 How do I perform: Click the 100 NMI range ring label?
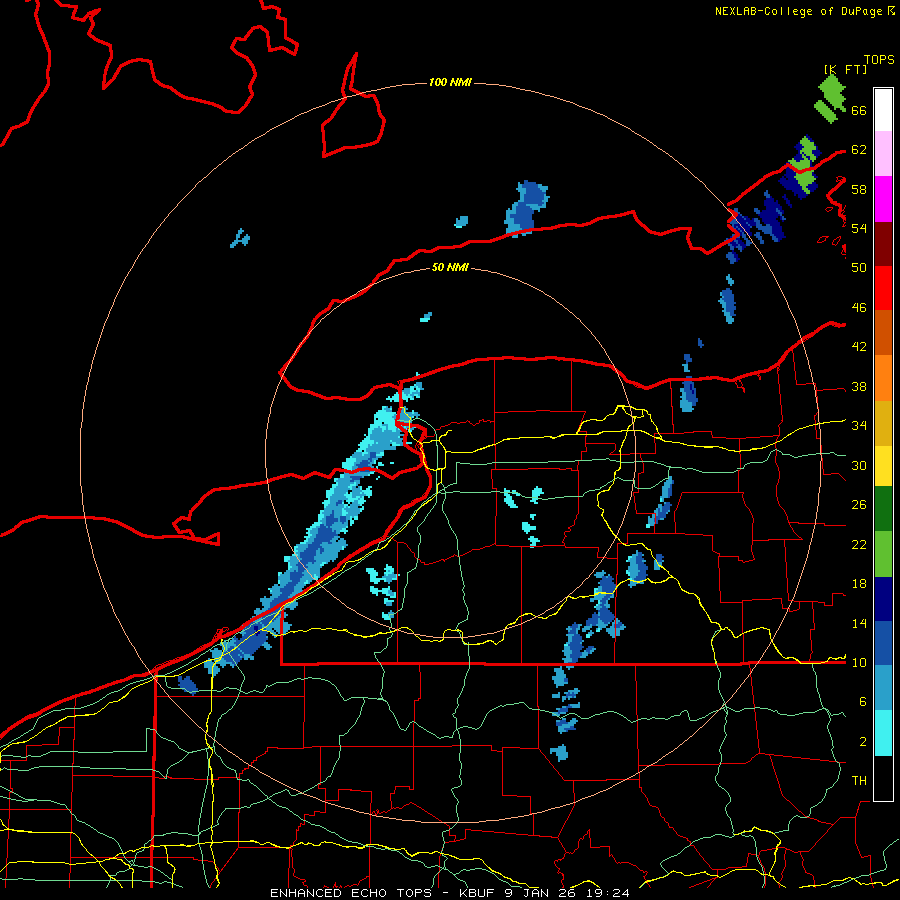[450, 83]
